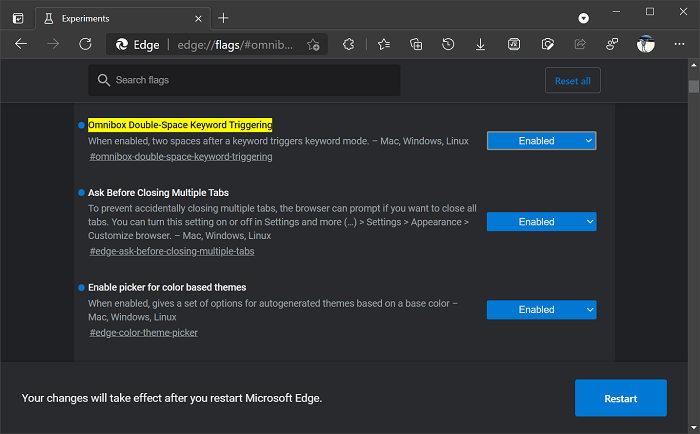This screenshot has height=434, width=700.
Task: Click the Share icon in the toolbar
Action: point(580,44)
